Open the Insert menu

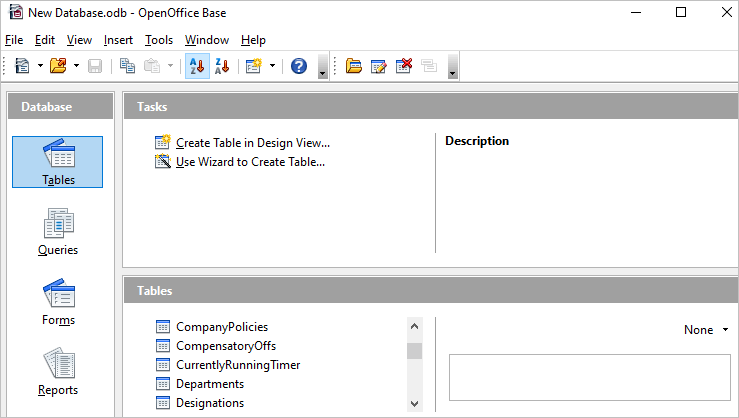click(118, 40)
